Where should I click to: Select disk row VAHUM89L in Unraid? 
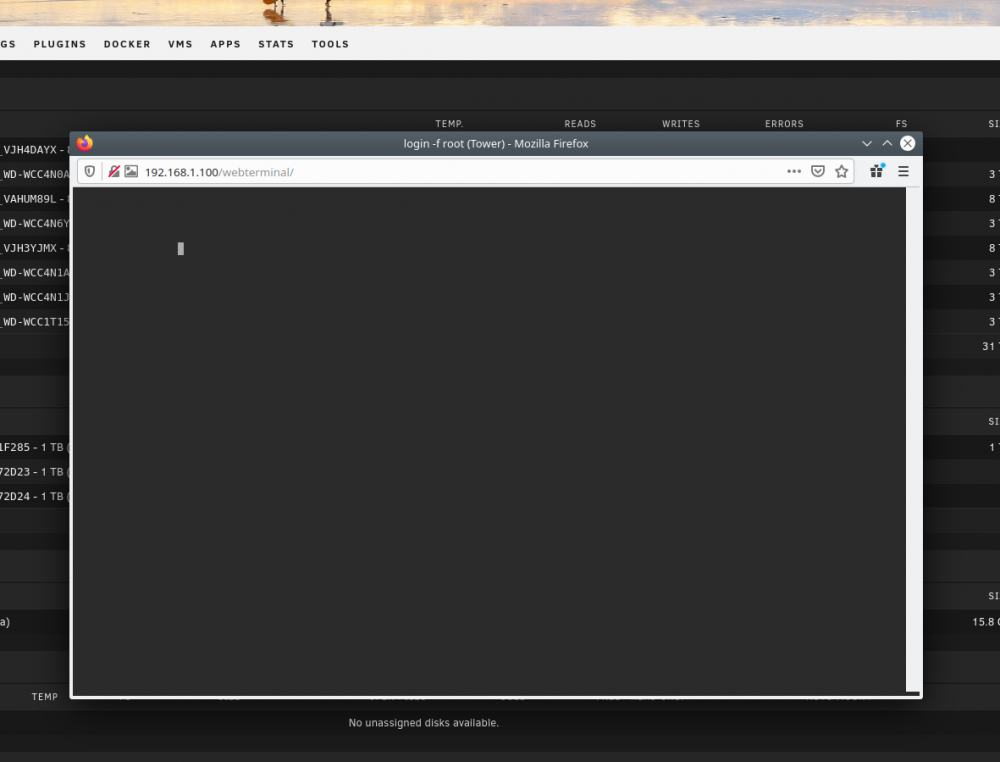point(33,199)
